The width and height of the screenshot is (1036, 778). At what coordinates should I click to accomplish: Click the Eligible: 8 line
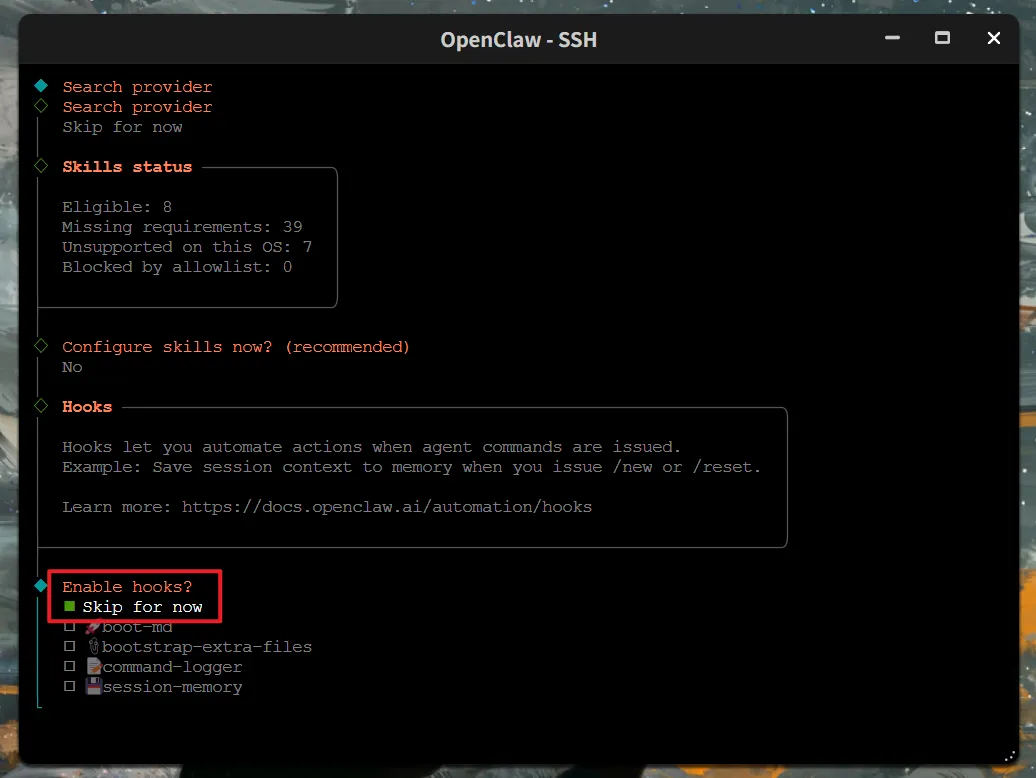tap(117, 207)
